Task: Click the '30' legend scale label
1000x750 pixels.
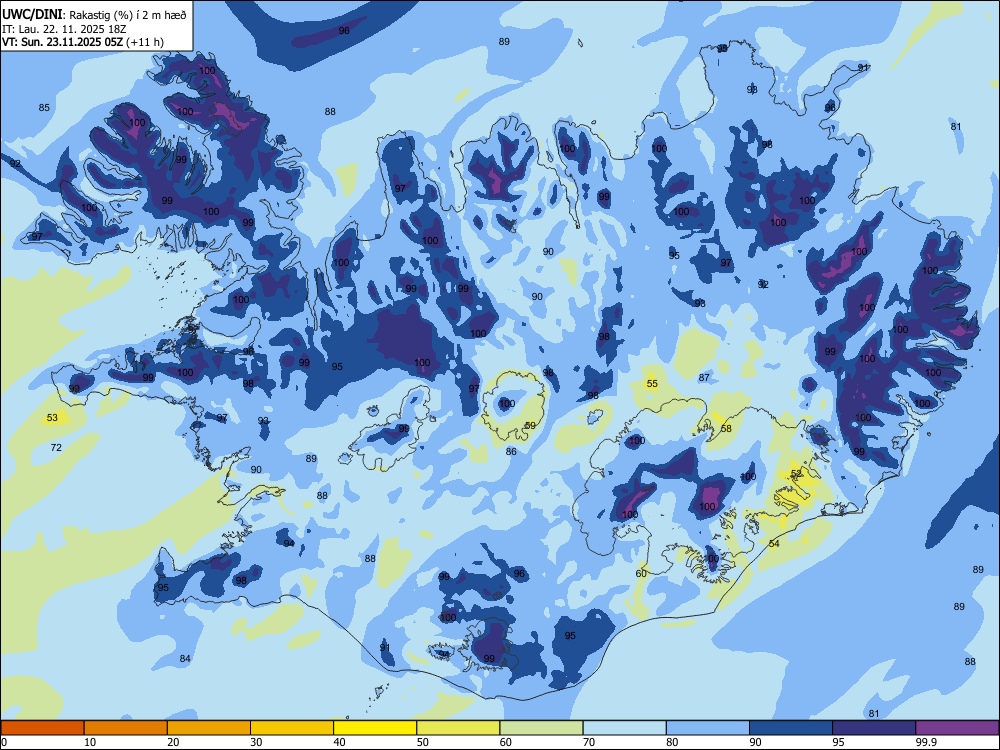Action: [256, 742]
